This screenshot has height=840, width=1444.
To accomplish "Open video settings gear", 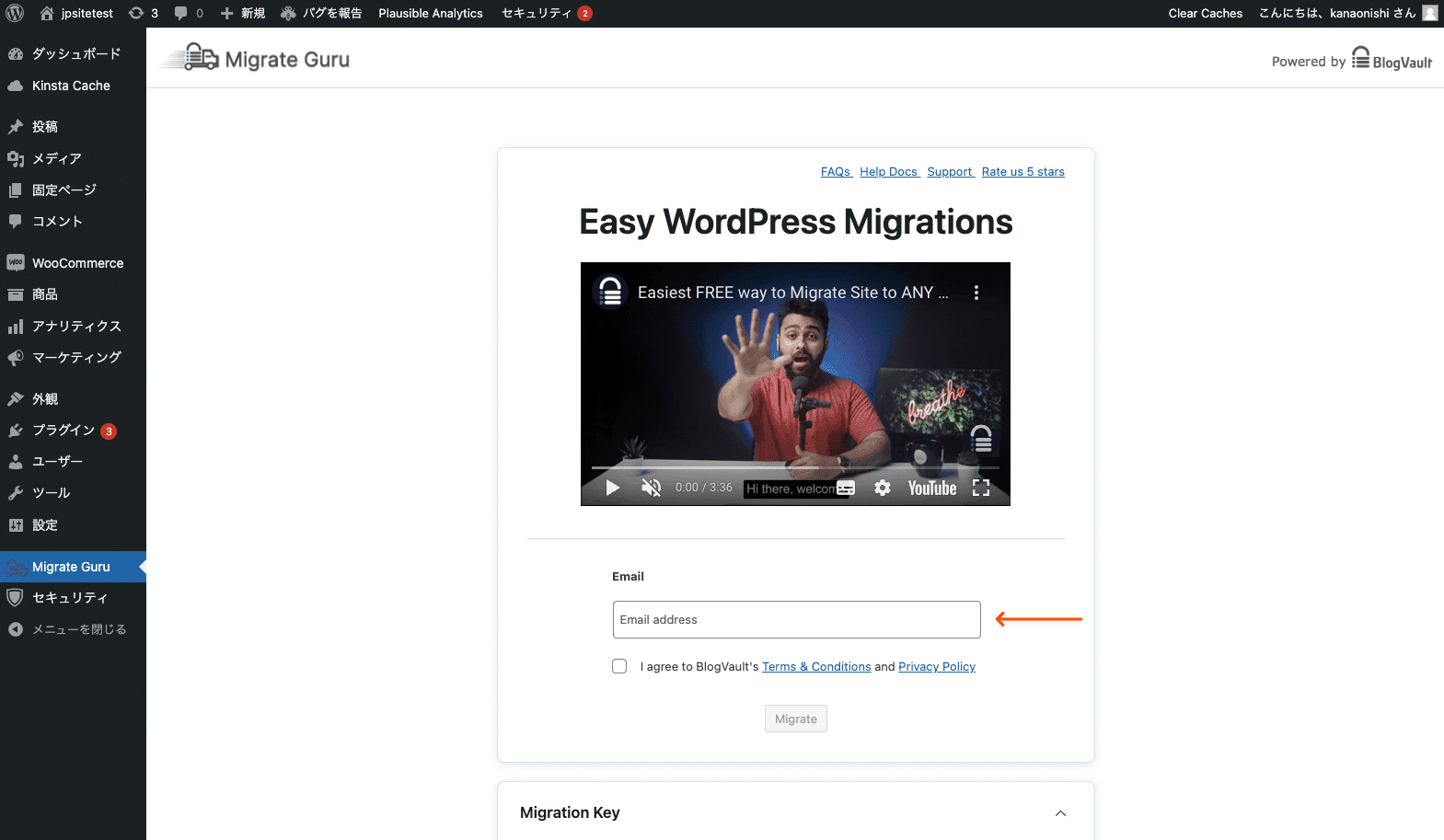I will (883, 488).
